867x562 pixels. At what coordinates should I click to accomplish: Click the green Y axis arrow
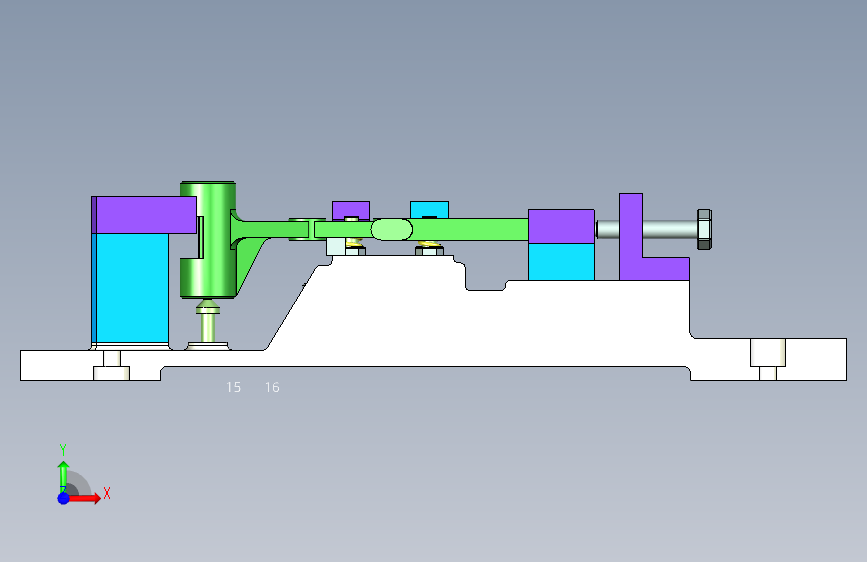point(63,477)
